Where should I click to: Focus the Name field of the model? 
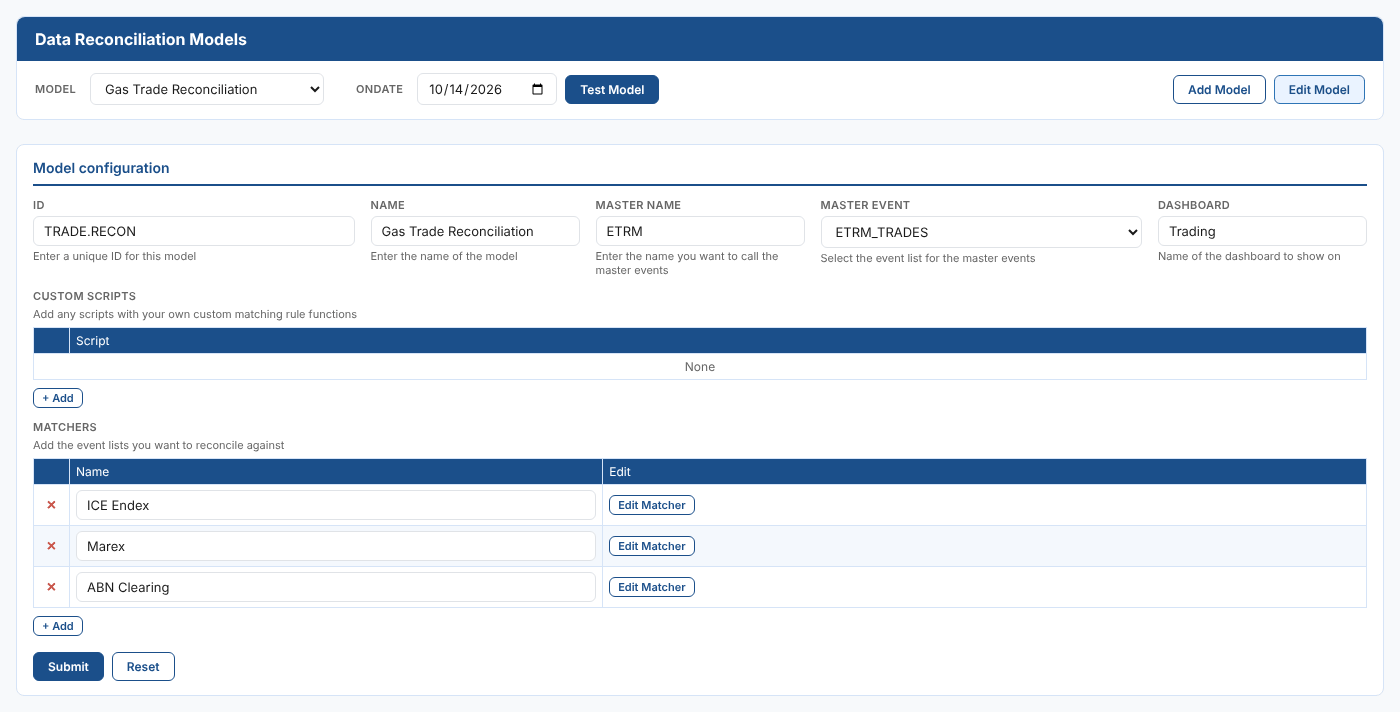click(x=475, y=231)
